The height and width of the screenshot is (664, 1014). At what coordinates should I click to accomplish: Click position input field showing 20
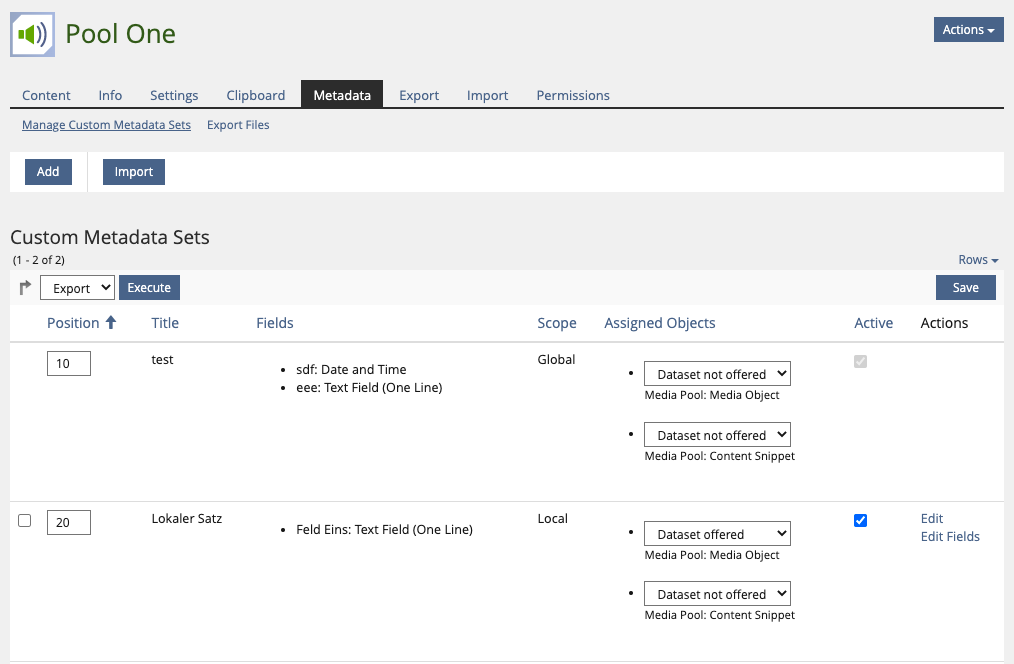[69, 522]
